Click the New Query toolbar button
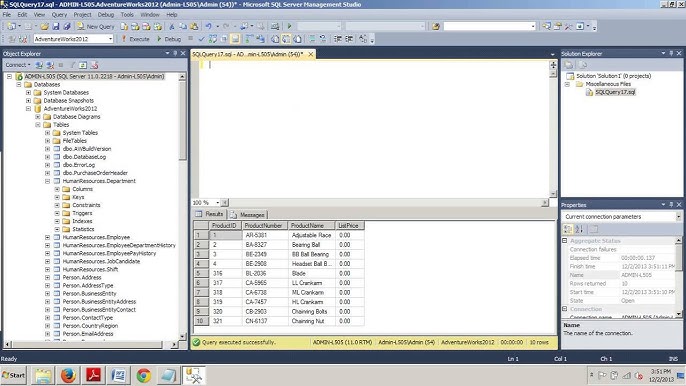 [x=96, y=27]
